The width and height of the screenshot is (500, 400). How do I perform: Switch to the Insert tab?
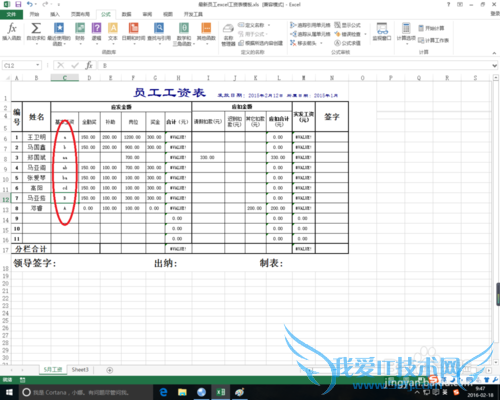tap(55, 14)
